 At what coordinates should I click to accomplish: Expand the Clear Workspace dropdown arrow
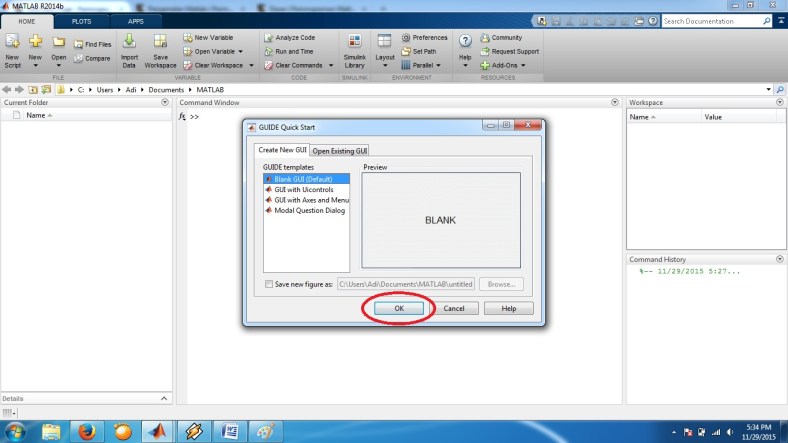click(245, 65)
